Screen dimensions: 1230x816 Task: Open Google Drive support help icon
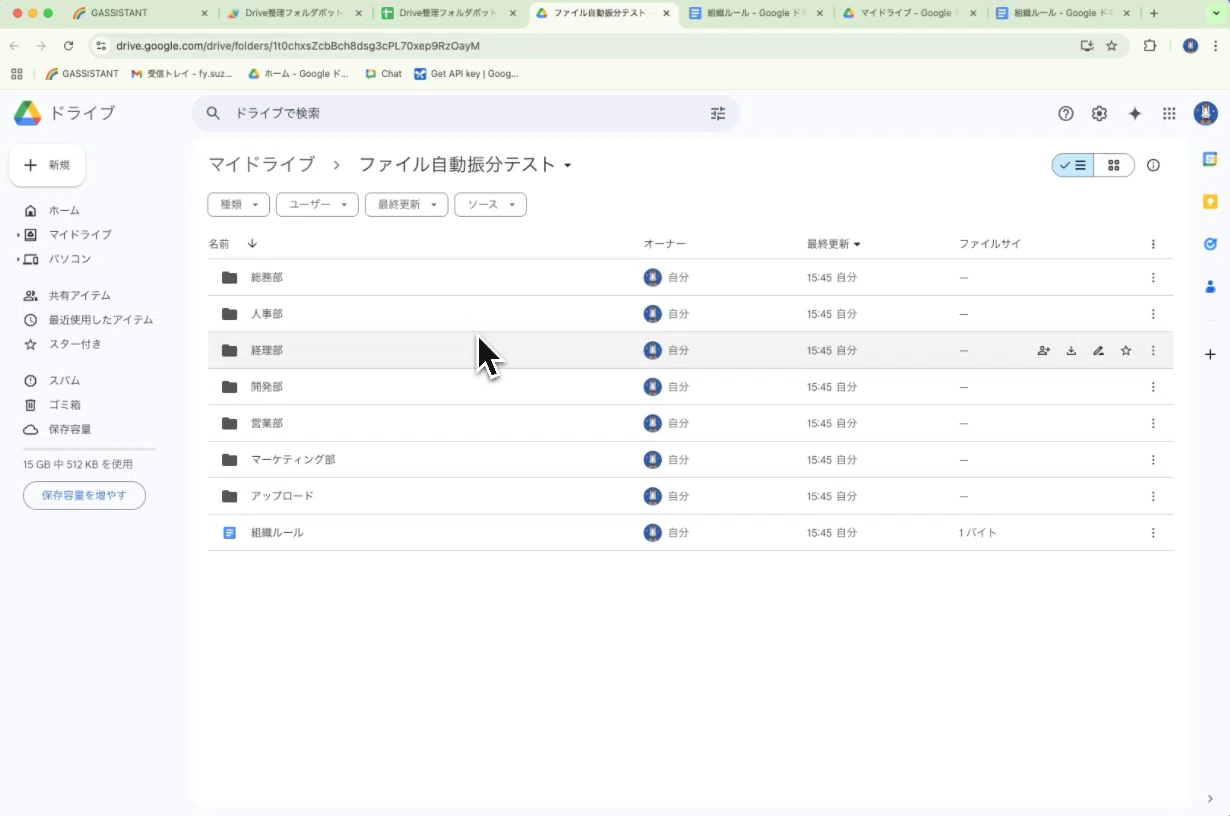(1066, 114)
